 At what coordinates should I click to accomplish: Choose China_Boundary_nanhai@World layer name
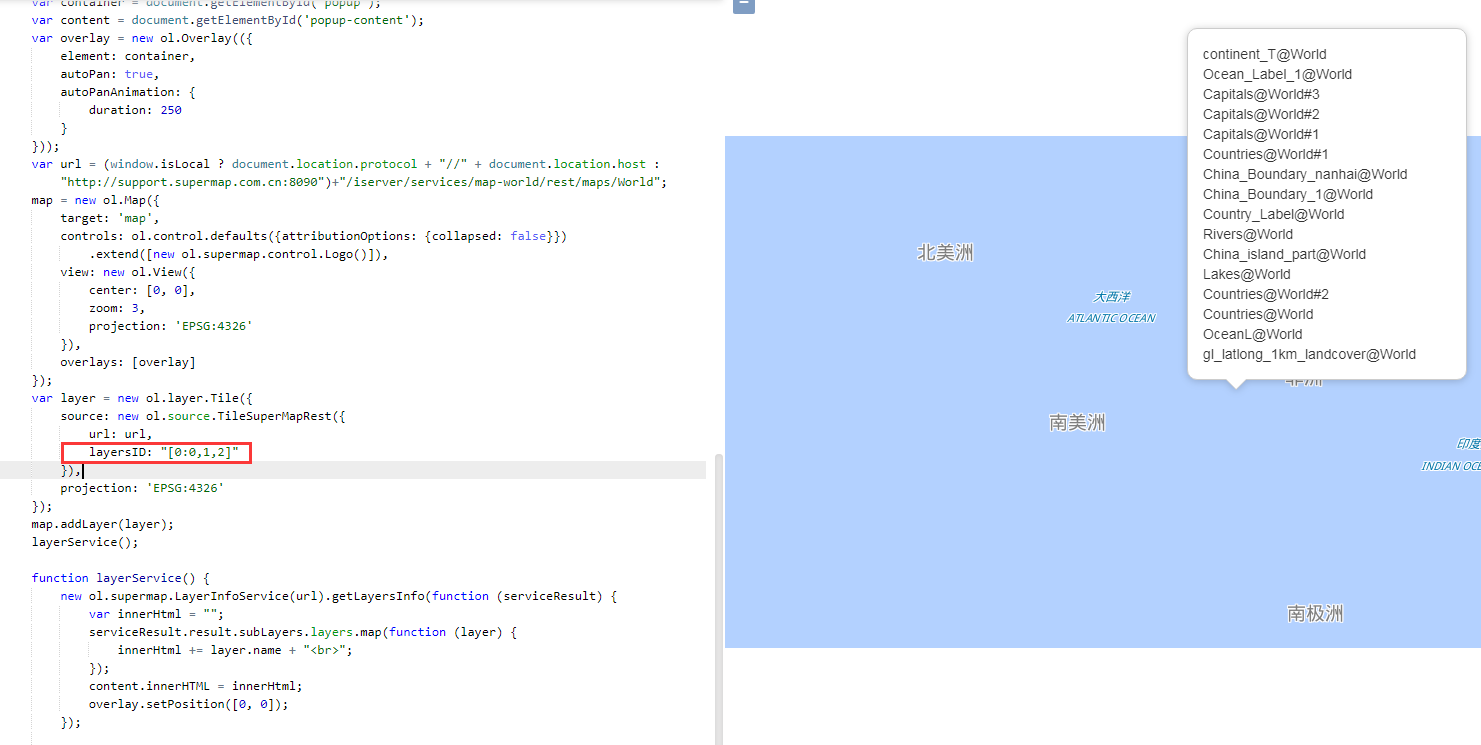[1304, 174]
